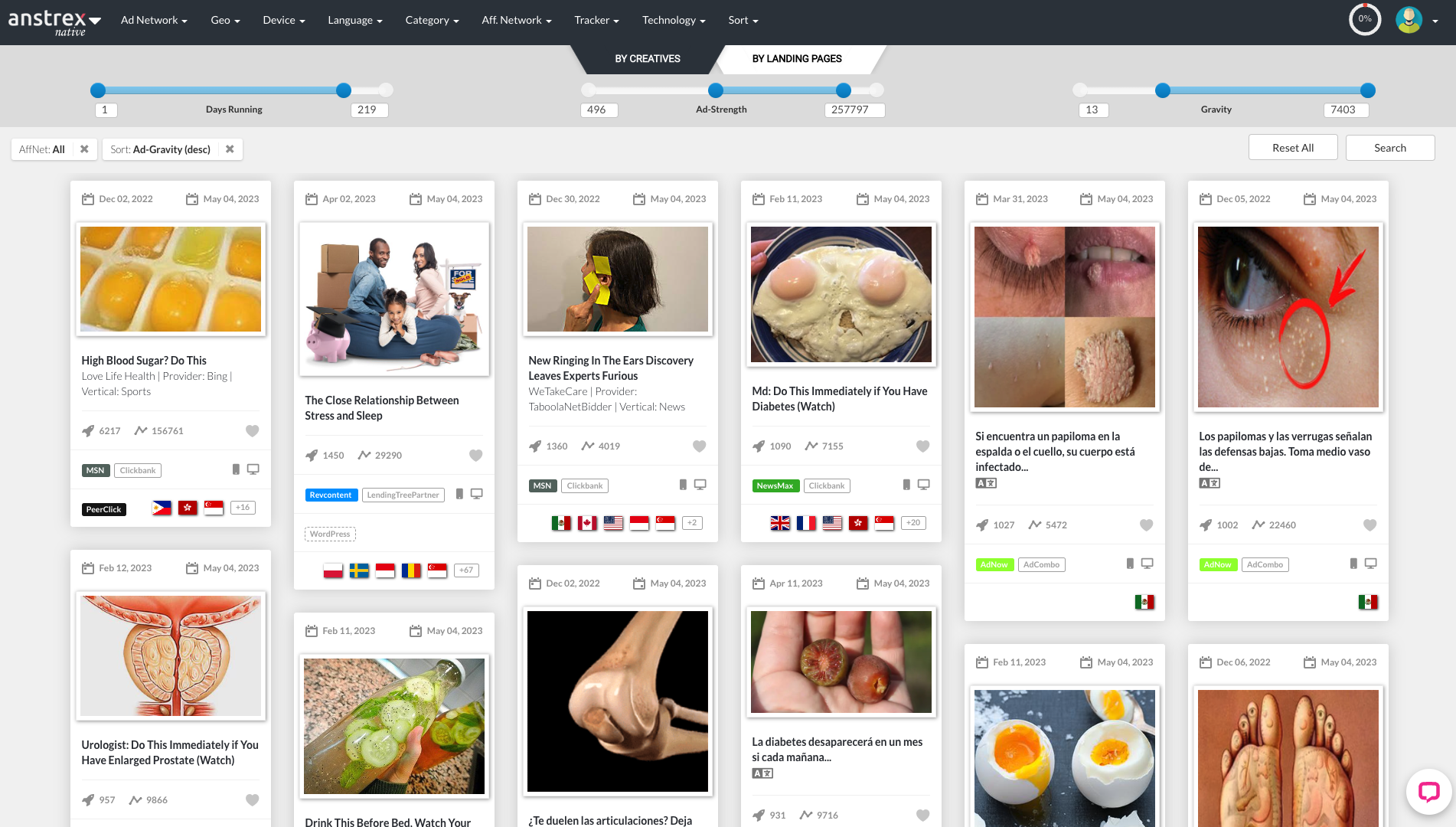Click the Philippines flag on first ad card
Screen dimensions: 1456x827
pos(162,508)
